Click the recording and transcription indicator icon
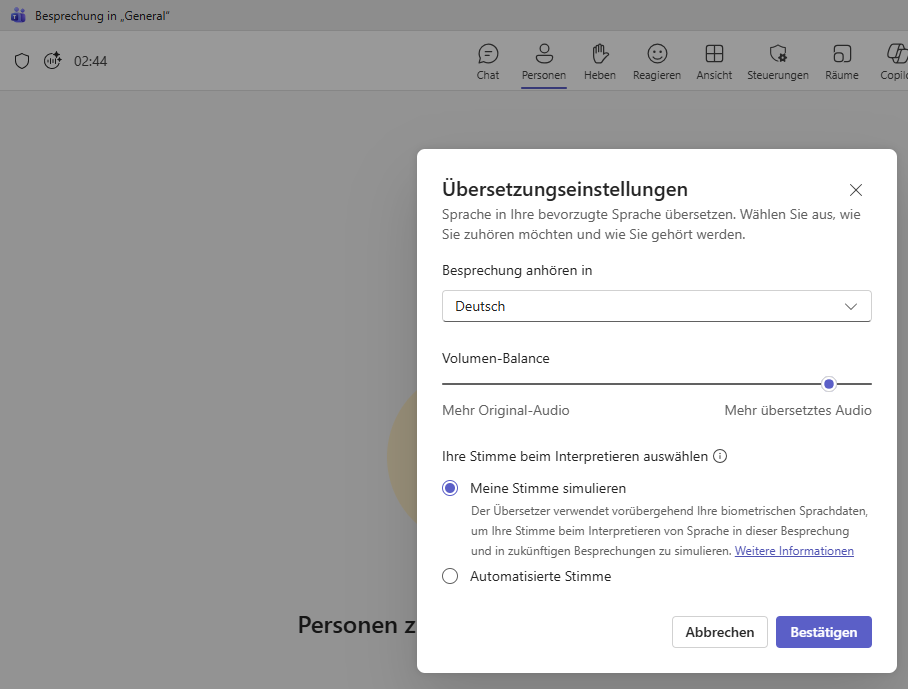The image size is (908, 689). pyautogui.click(x=52, y=60)
